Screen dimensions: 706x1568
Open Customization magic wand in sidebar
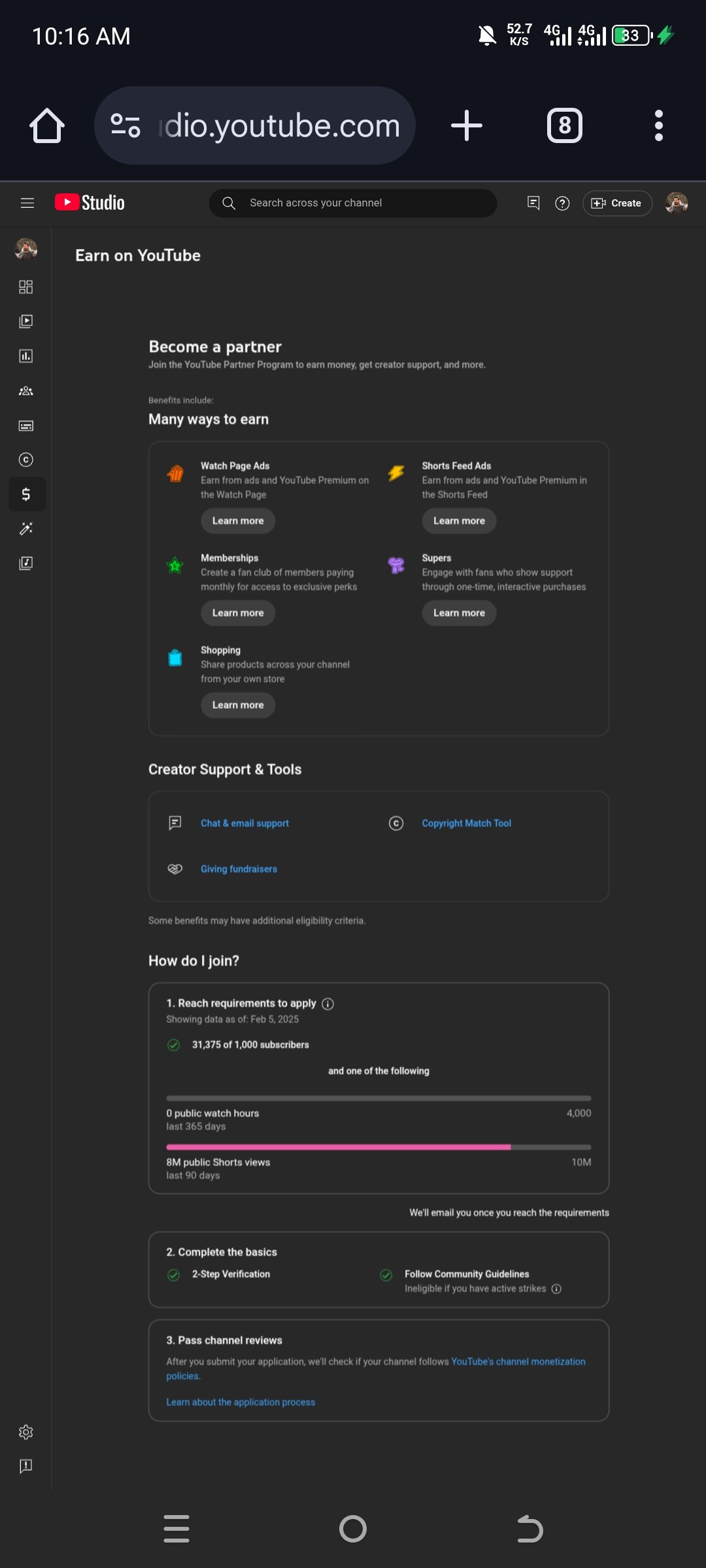(x=25, y=529)
